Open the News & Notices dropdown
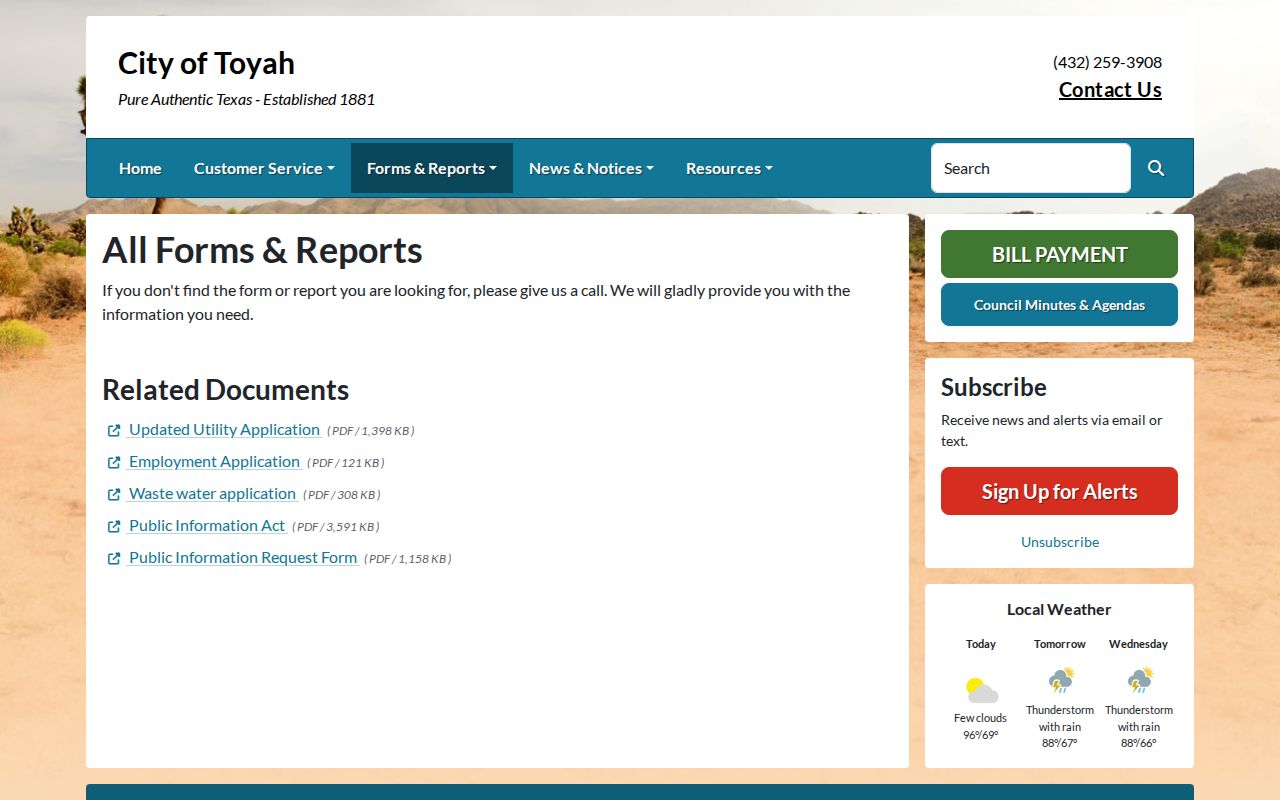1280x800 pixels. [591, 168]
